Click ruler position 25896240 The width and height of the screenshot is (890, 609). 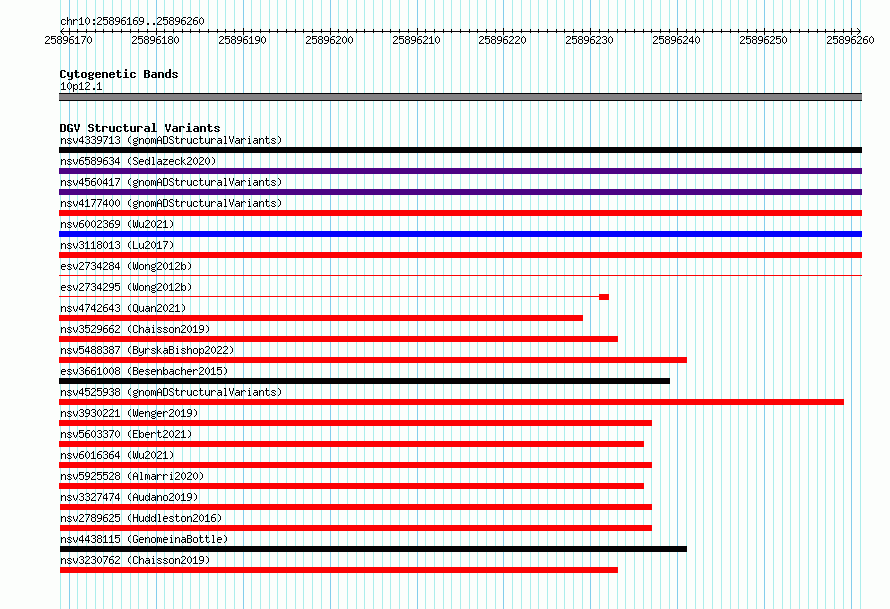point(676,40)
